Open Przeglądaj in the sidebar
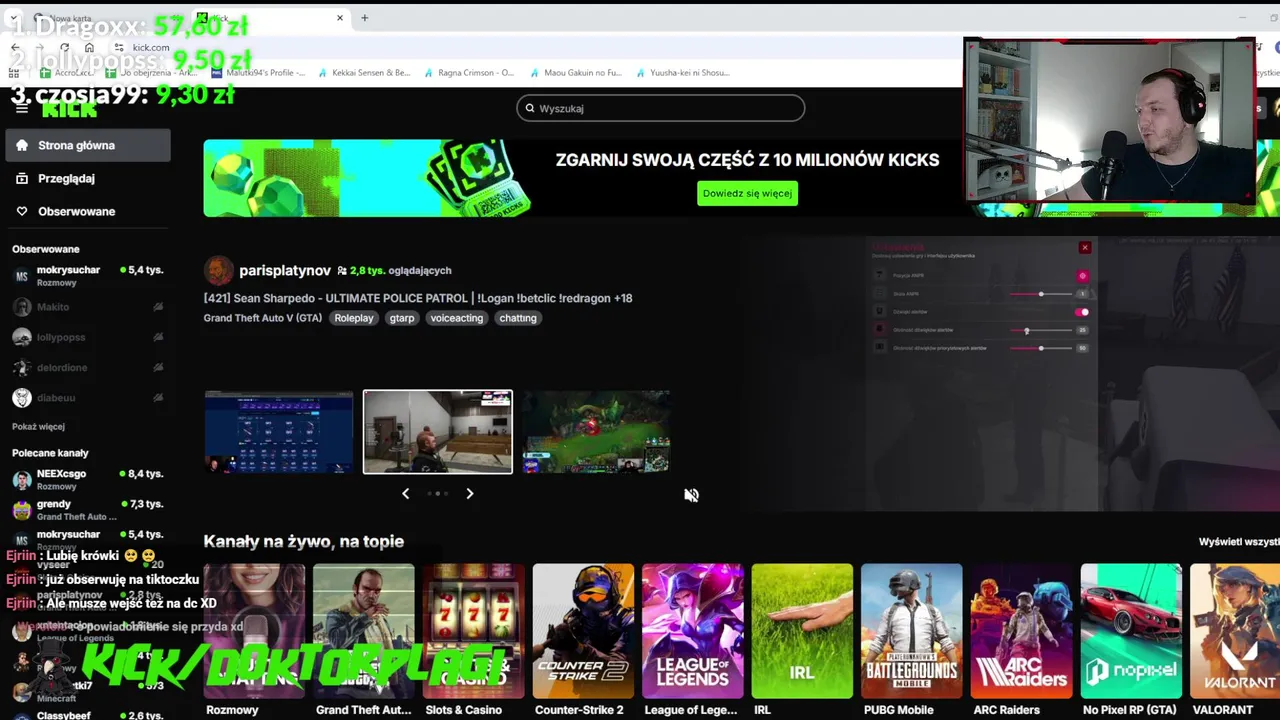1280x720 pixels. 88,178
